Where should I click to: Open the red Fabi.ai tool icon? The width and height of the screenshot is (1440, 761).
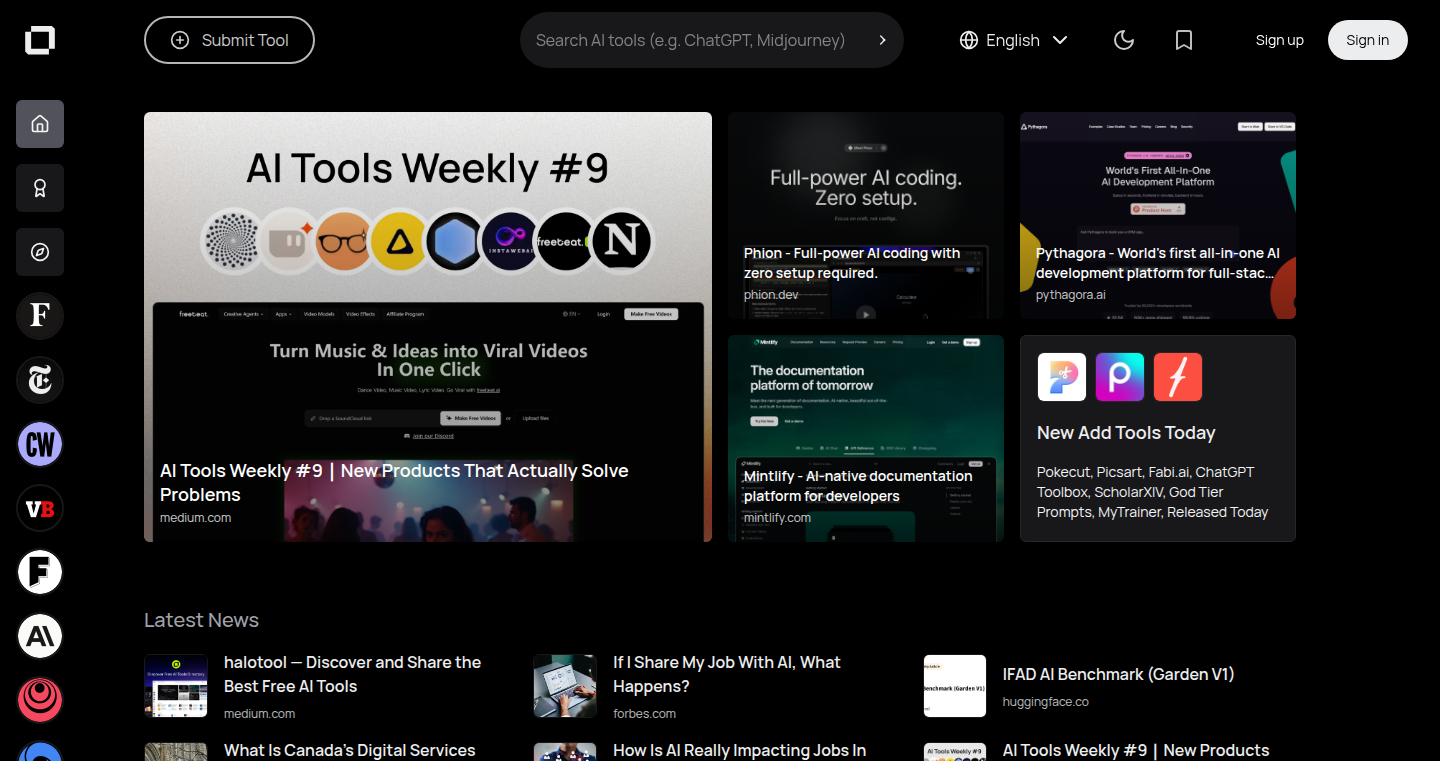[x=1178, y=377]
